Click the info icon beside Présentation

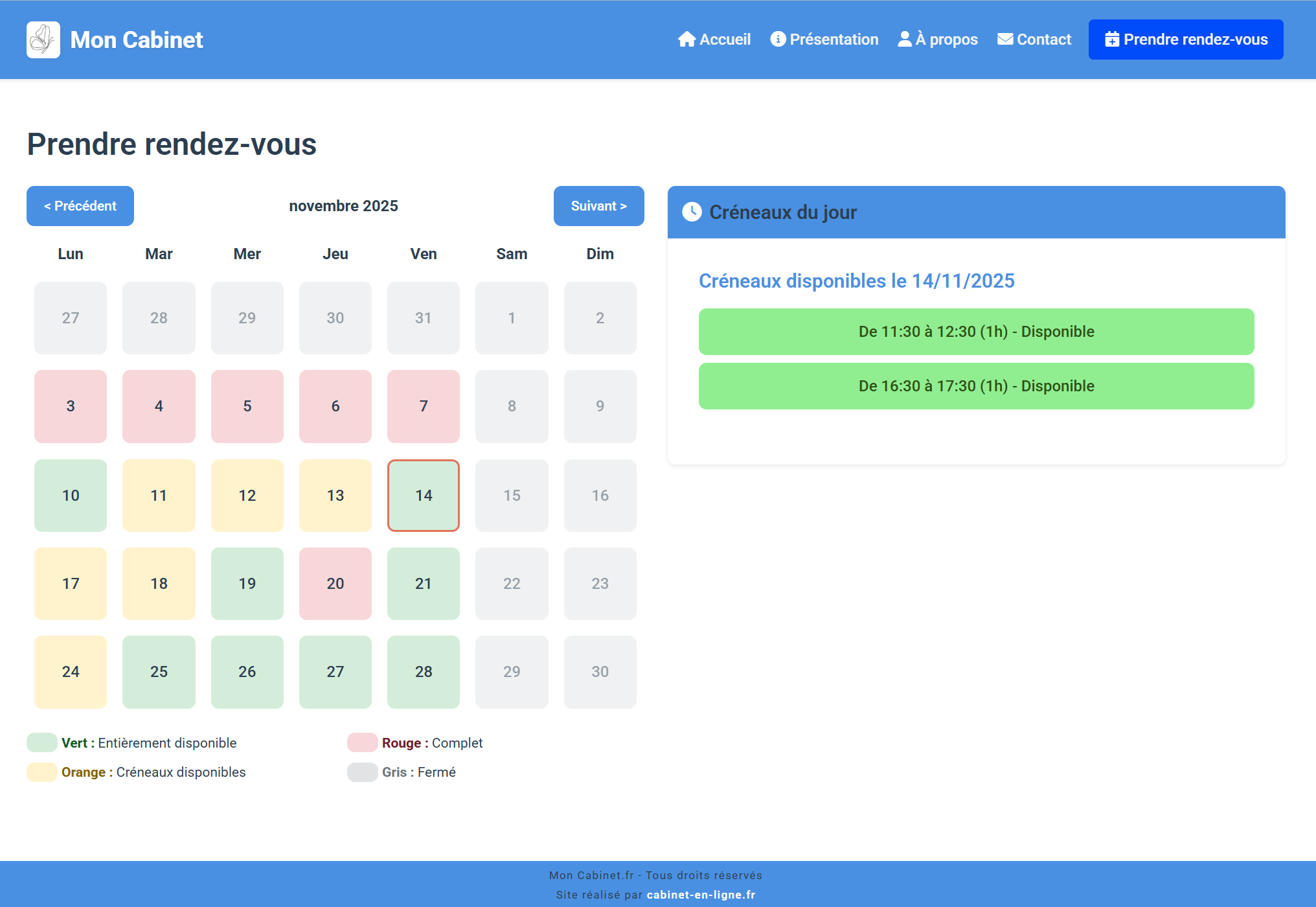click(x=778, y=40)
